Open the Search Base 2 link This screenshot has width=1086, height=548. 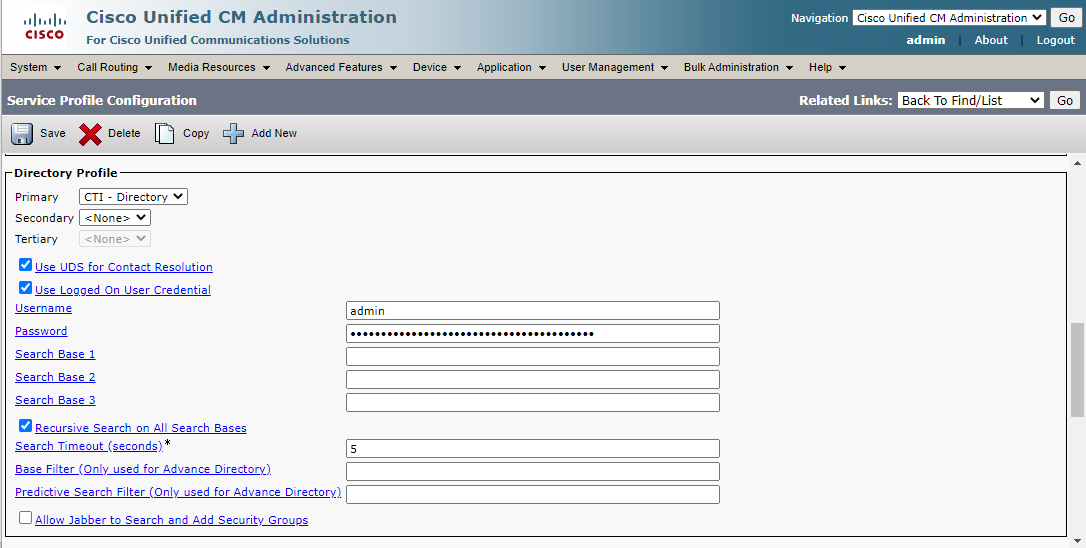click(55, 377)
